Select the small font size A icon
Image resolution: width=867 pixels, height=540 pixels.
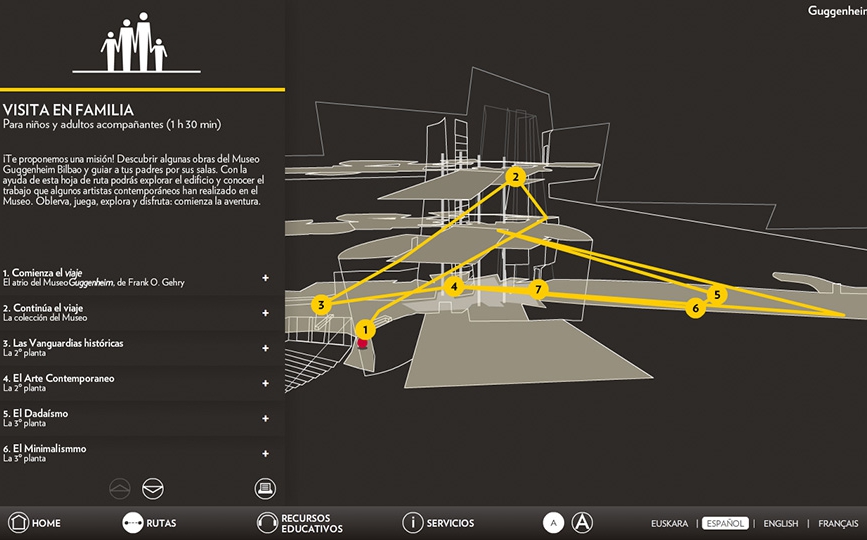click(x=553, y=522)
